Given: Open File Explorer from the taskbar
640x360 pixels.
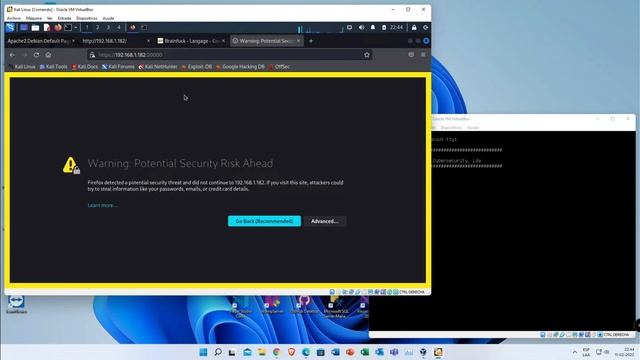Looking at the screenshot, I should [x=262, y=352].
